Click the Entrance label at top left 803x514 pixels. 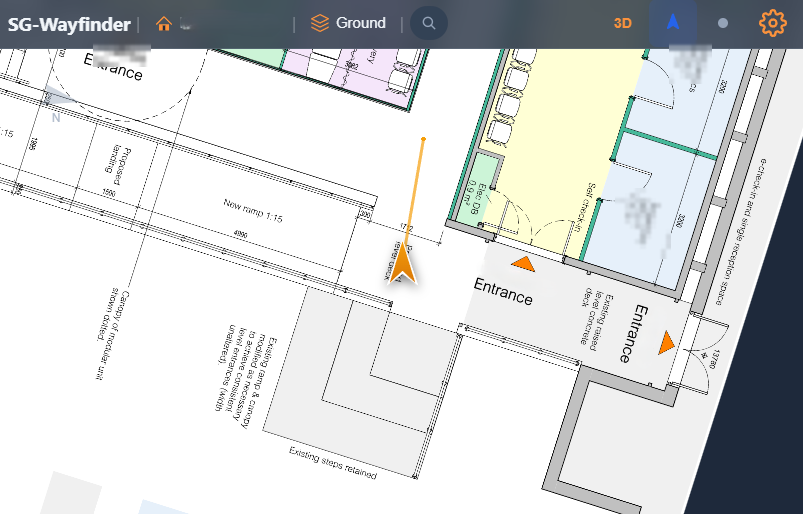pos(113,67)
